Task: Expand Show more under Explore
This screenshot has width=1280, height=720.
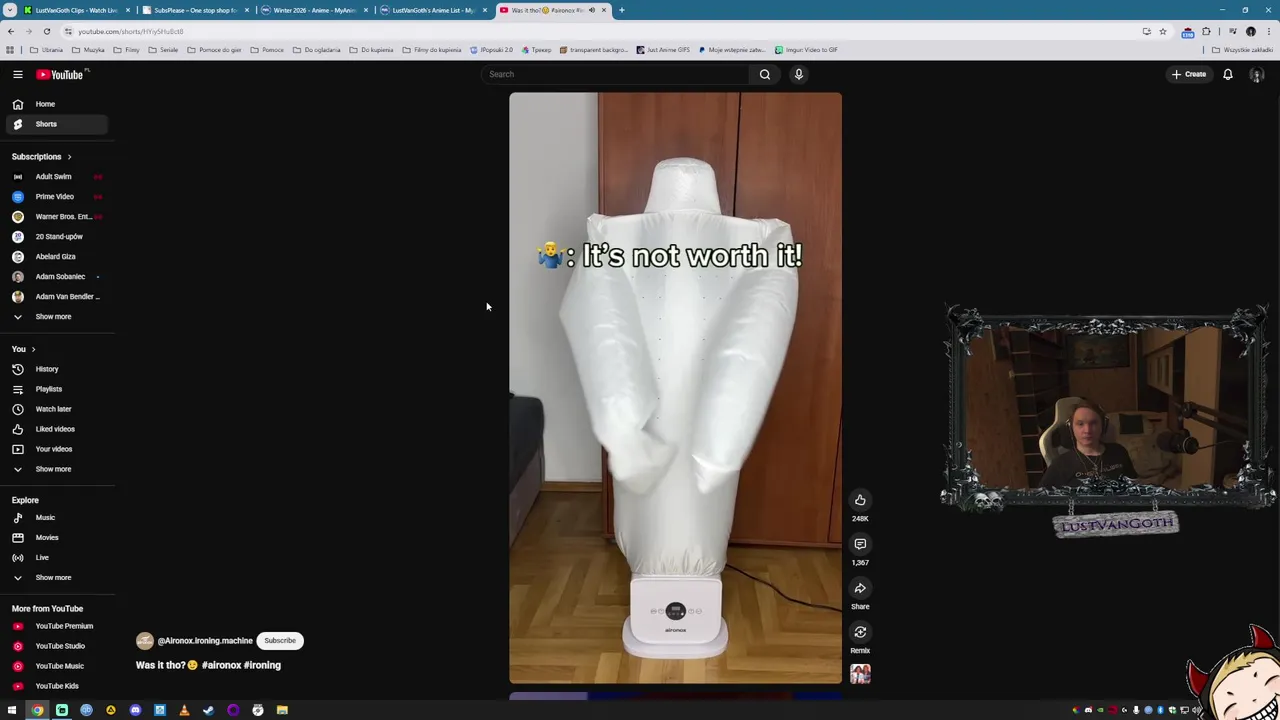Action: (x=57, y=577)
